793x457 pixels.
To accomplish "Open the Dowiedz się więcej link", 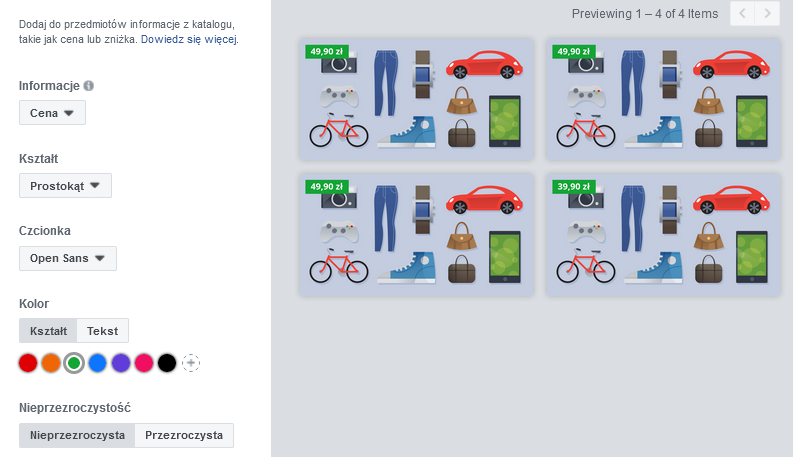I will click(x=189, y=39).
